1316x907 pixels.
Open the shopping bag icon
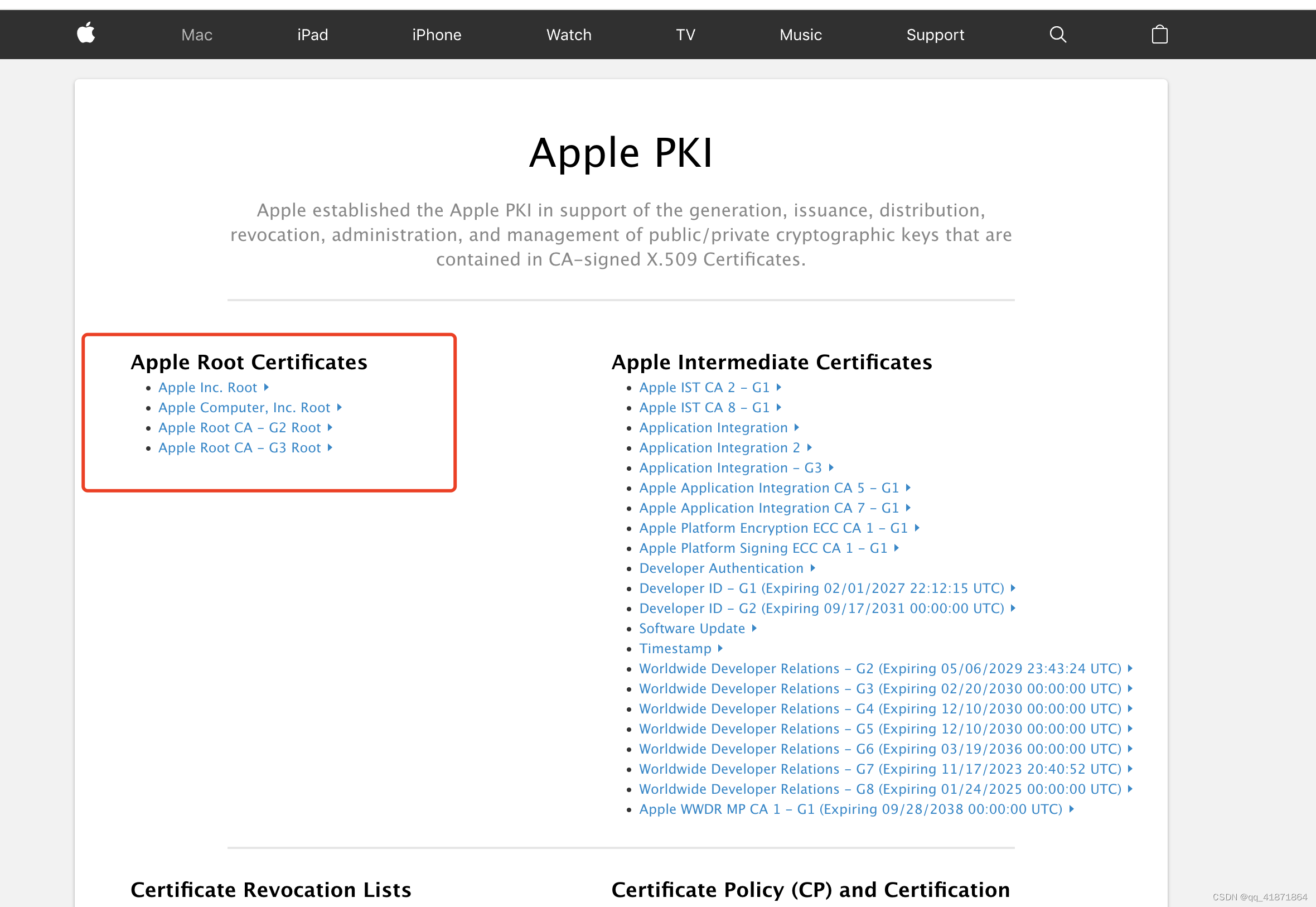pyautogui.click(x=1159, y=35)
